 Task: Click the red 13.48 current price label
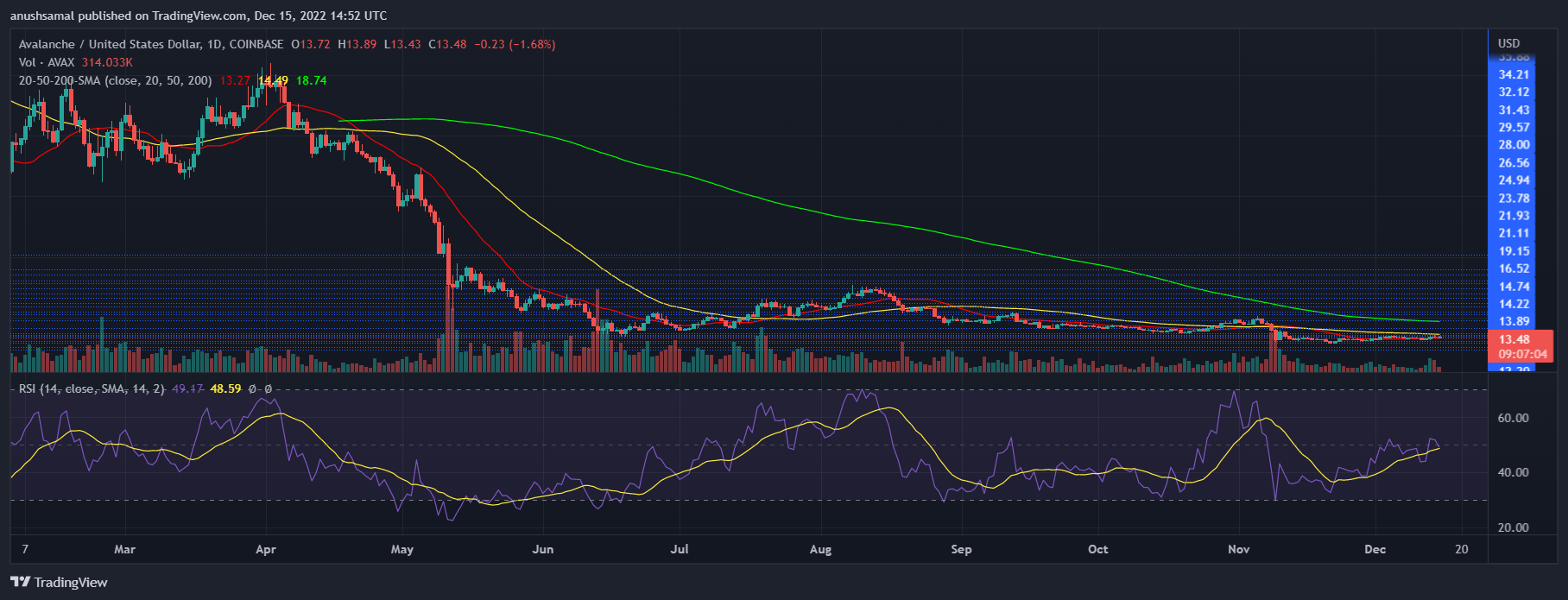[1514, 339]
